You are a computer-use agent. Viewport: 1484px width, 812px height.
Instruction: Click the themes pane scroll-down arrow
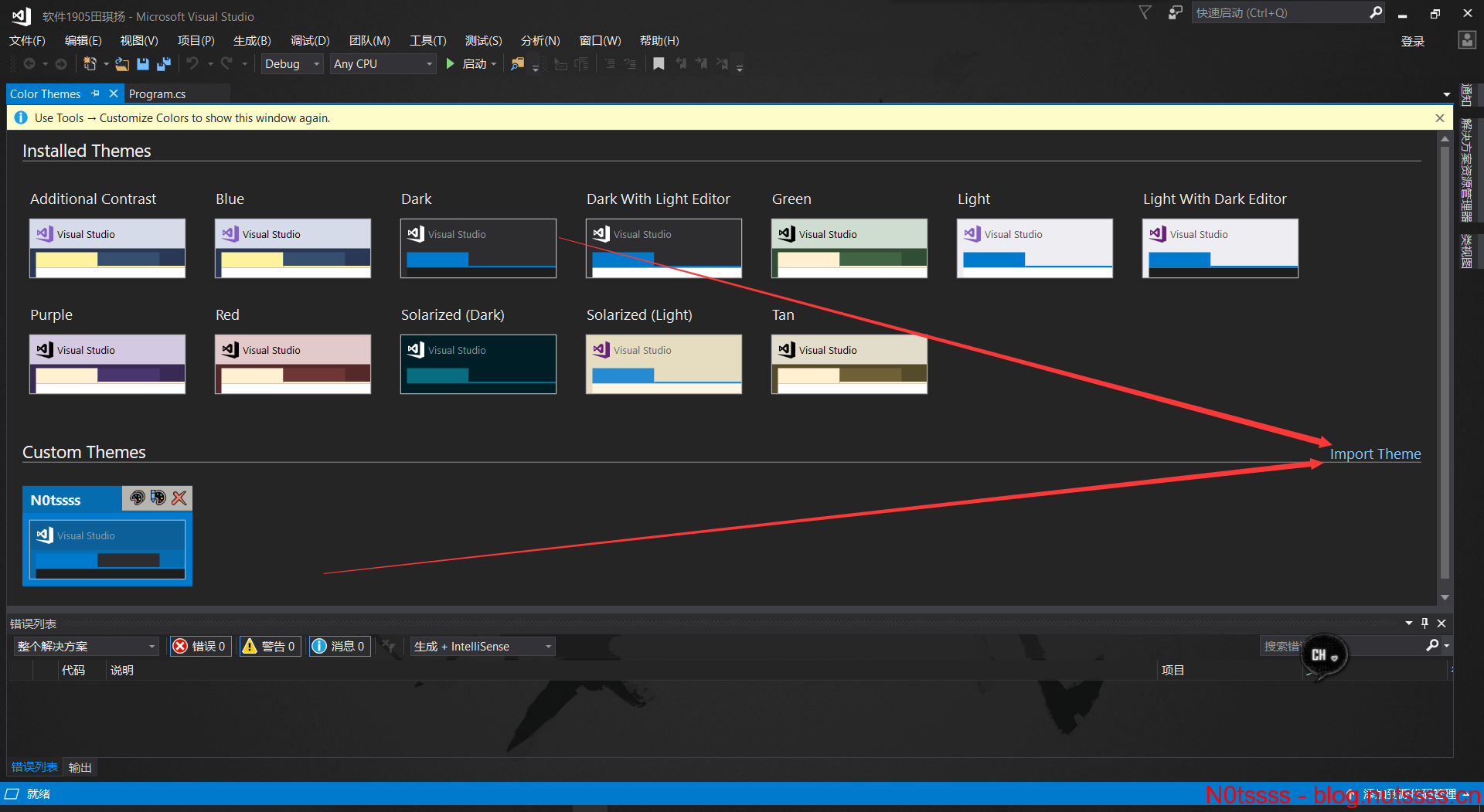[1445, 597]
